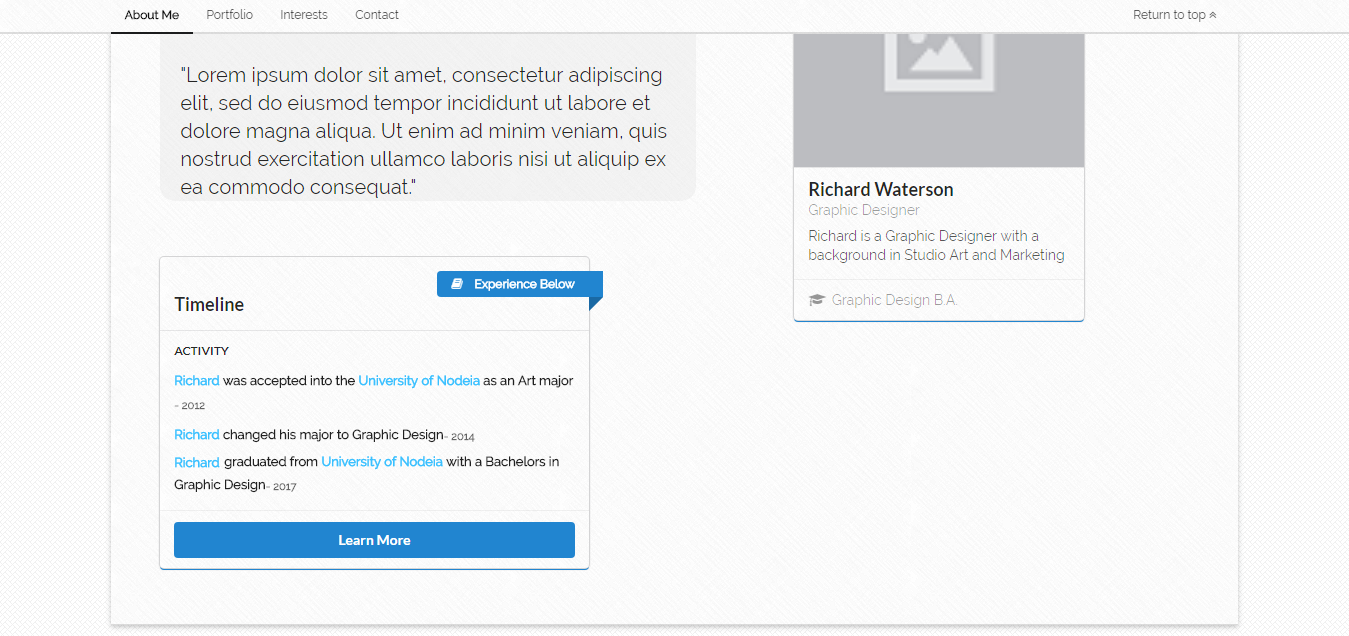Select the Graphic Designer subtitle text
The height and width of the screenshot is (636, 1349).
(x=863, y=210)
